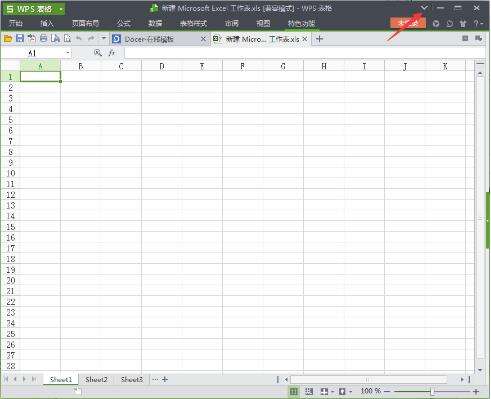Open the WPS 表格 application menu dropdown

[x=61, y=9]
